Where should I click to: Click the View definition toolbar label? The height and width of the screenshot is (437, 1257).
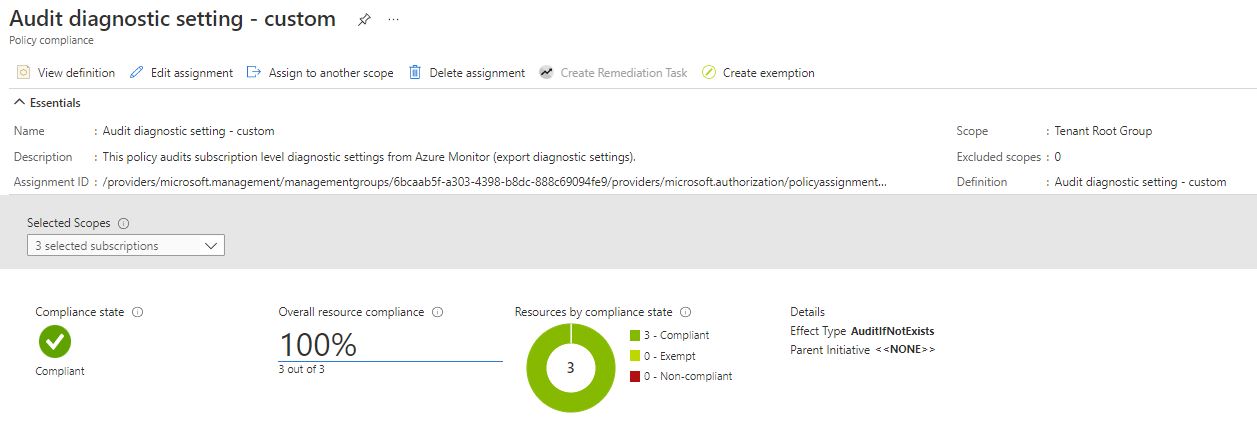[76, 73]
